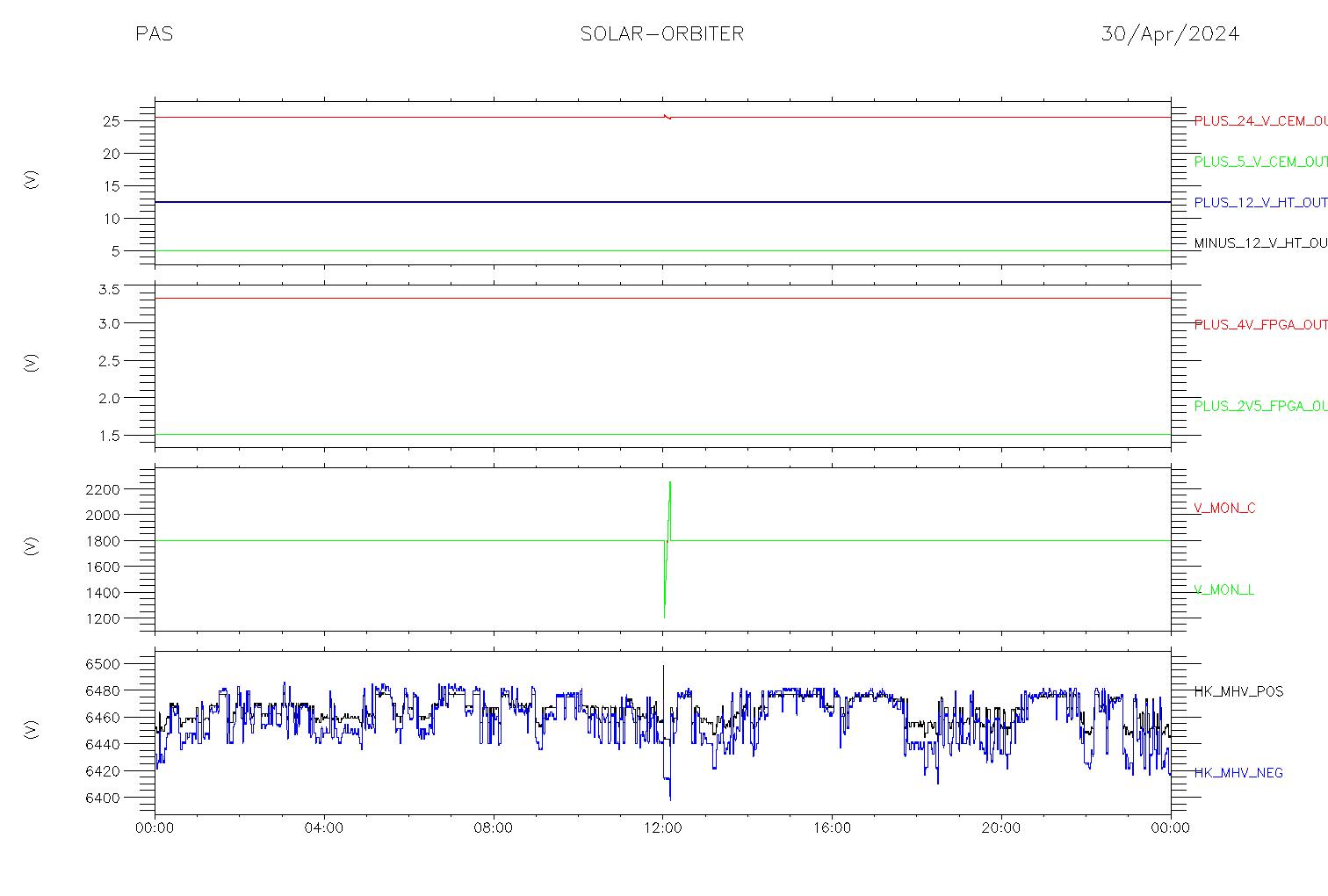Click the PAS instrument title
The height and width of the screenshot is (896, 1328).
(x=154, y=34)
